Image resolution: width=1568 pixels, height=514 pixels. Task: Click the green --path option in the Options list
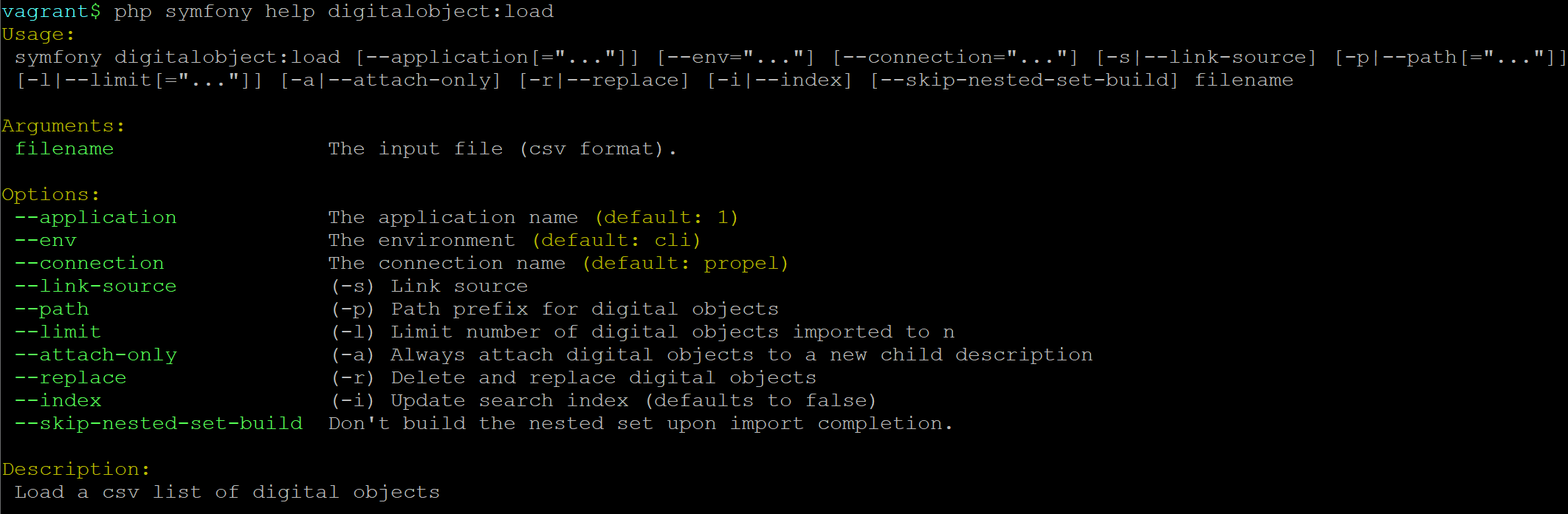tap(52, 309)
